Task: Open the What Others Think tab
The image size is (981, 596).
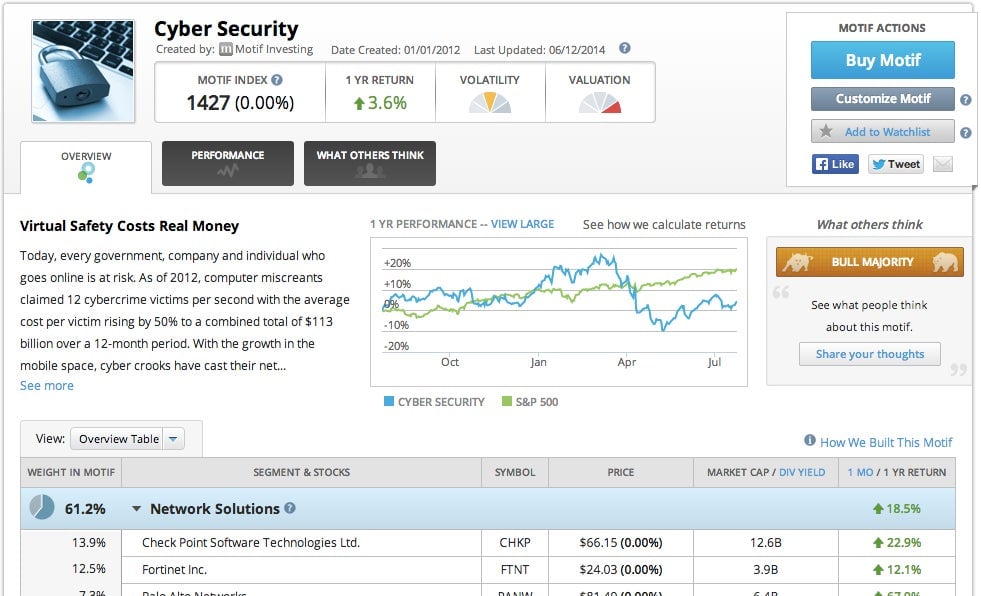Action: (370, 163)
